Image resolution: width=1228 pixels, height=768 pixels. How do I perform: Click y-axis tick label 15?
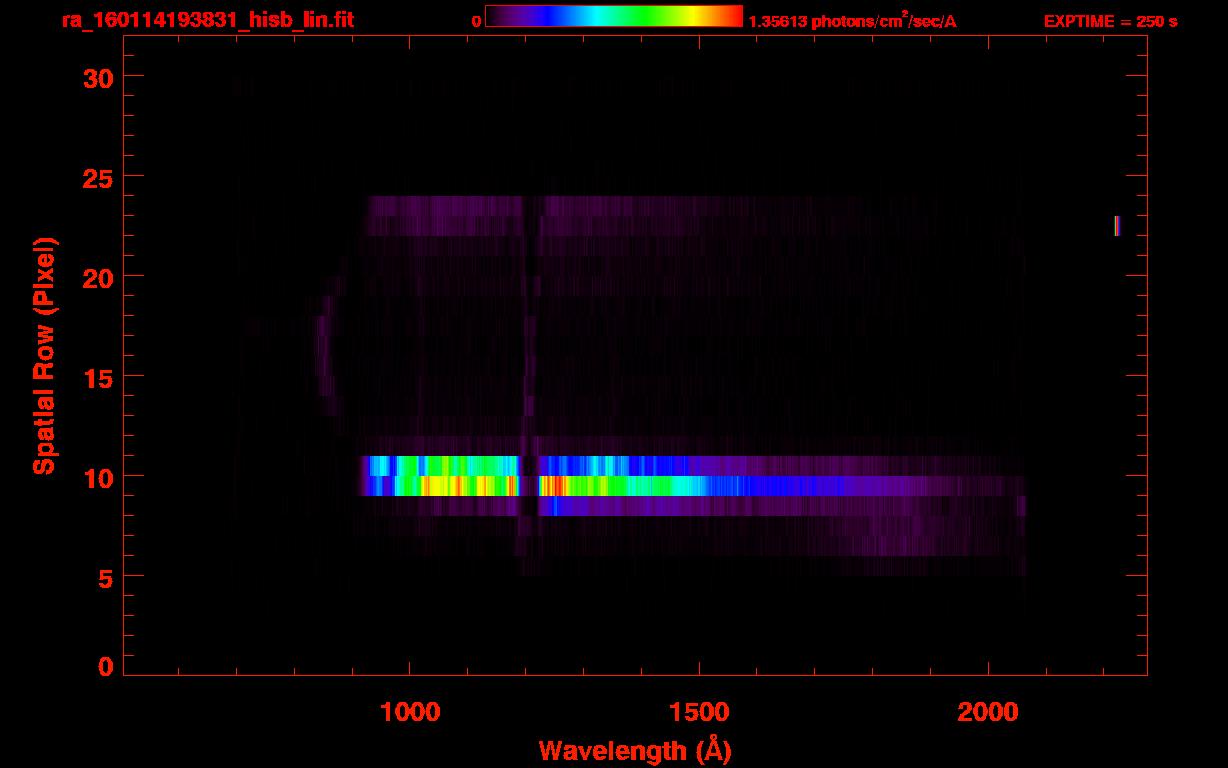(x=97, y=377)
